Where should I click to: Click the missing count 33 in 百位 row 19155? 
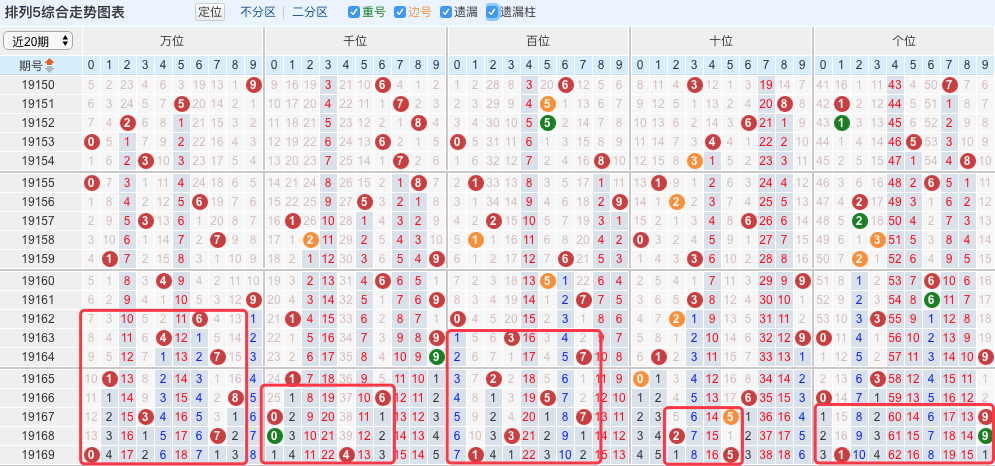point(493,183)
